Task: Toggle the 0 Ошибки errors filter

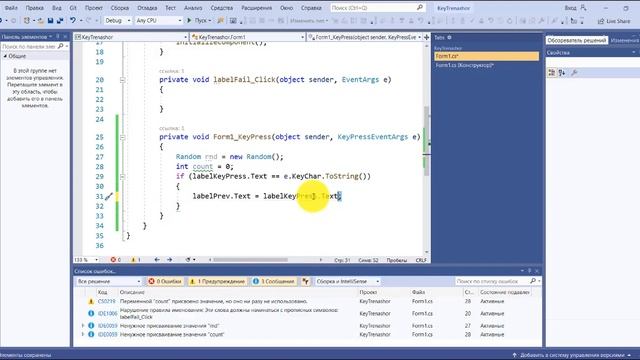Action: (165, 281)
